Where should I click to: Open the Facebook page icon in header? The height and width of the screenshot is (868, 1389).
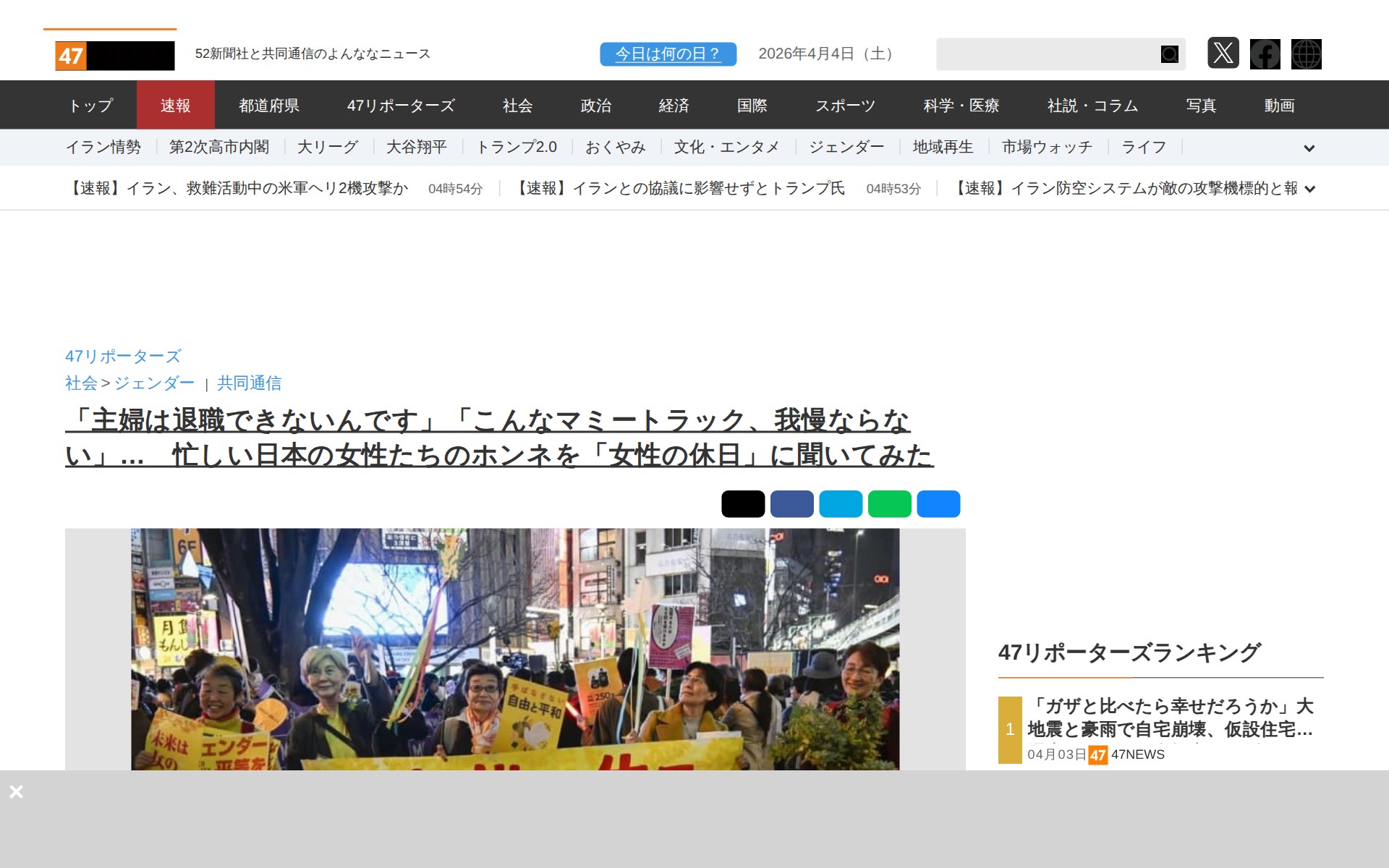1265,54
